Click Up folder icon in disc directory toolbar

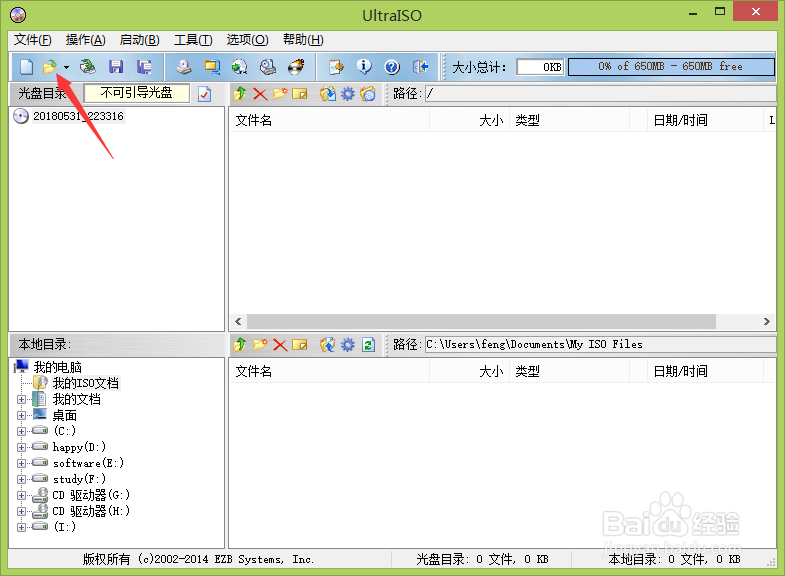[240, 94]
